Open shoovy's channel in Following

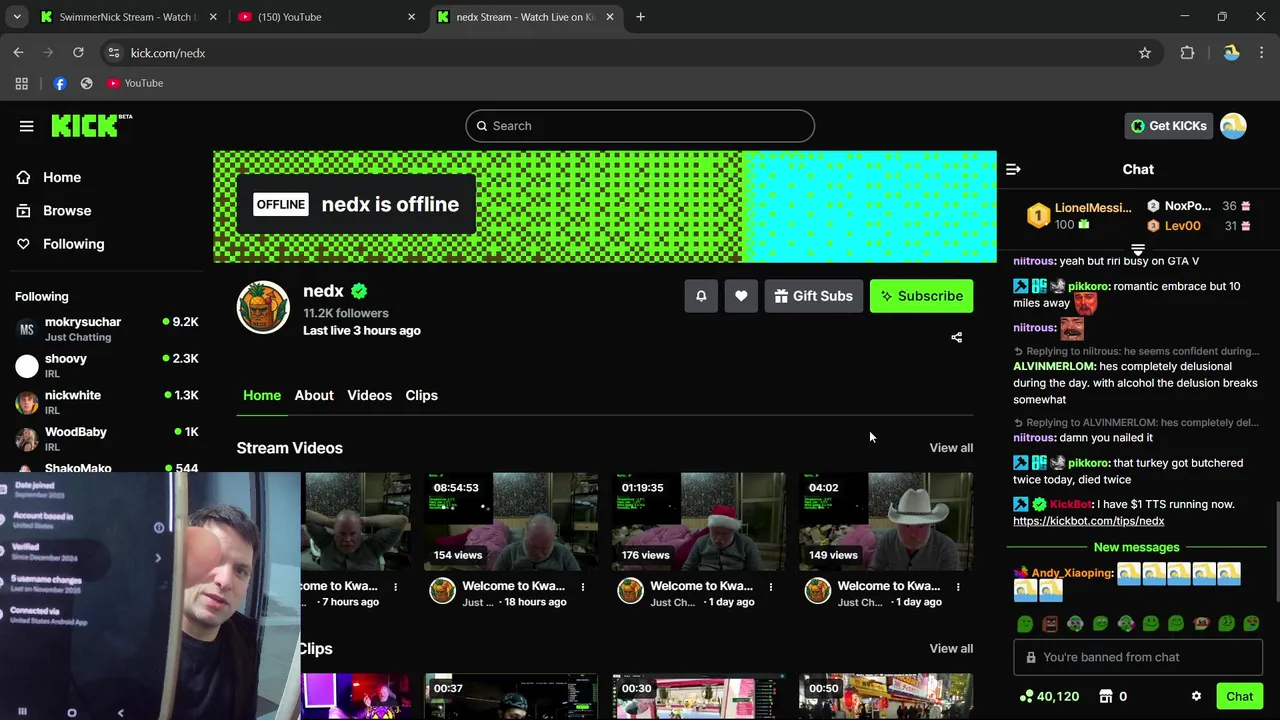tap(106, 366)
